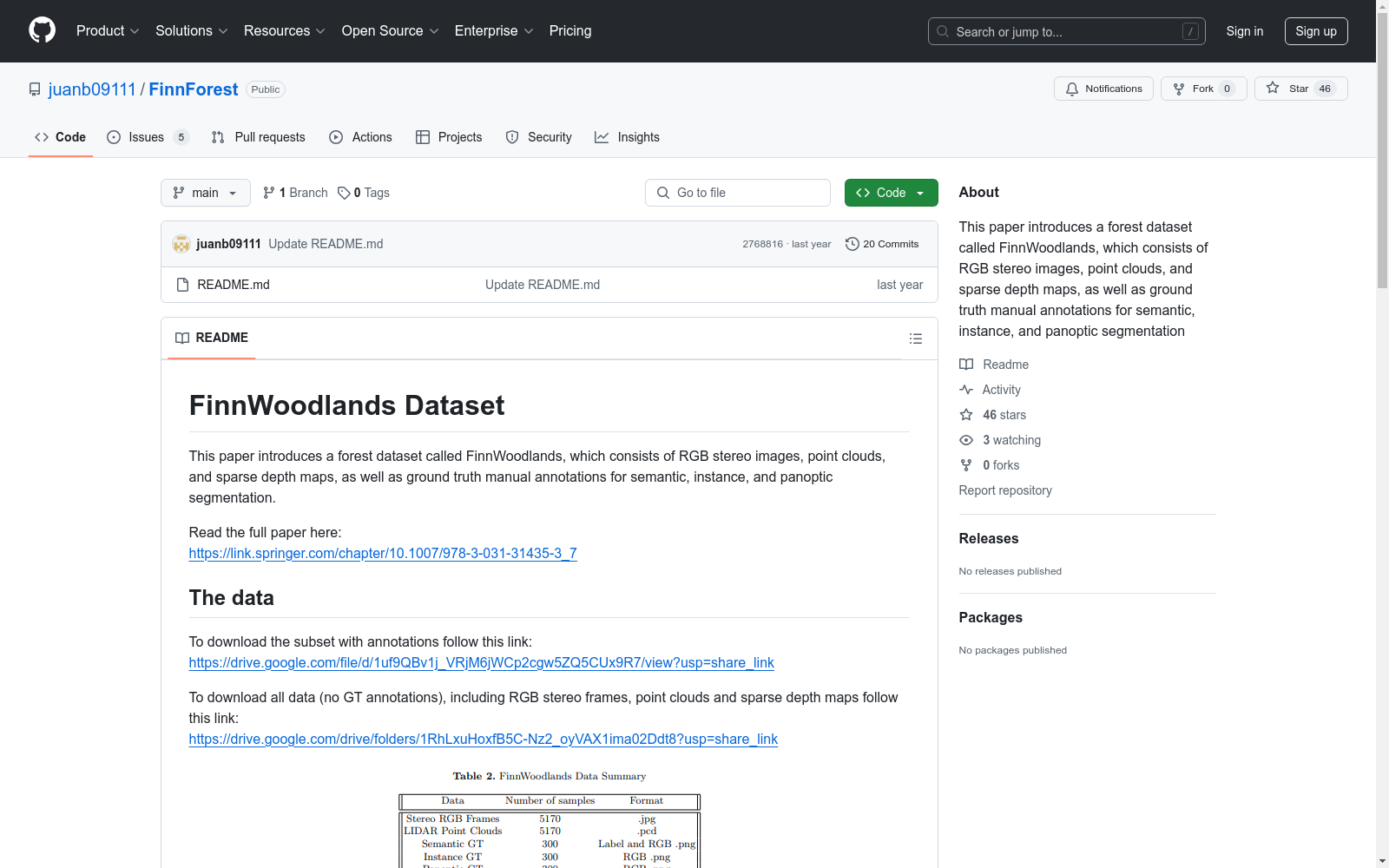Open the README.md file name
Viewport: 1389px width, 868px height.
[x=234, y=285]
